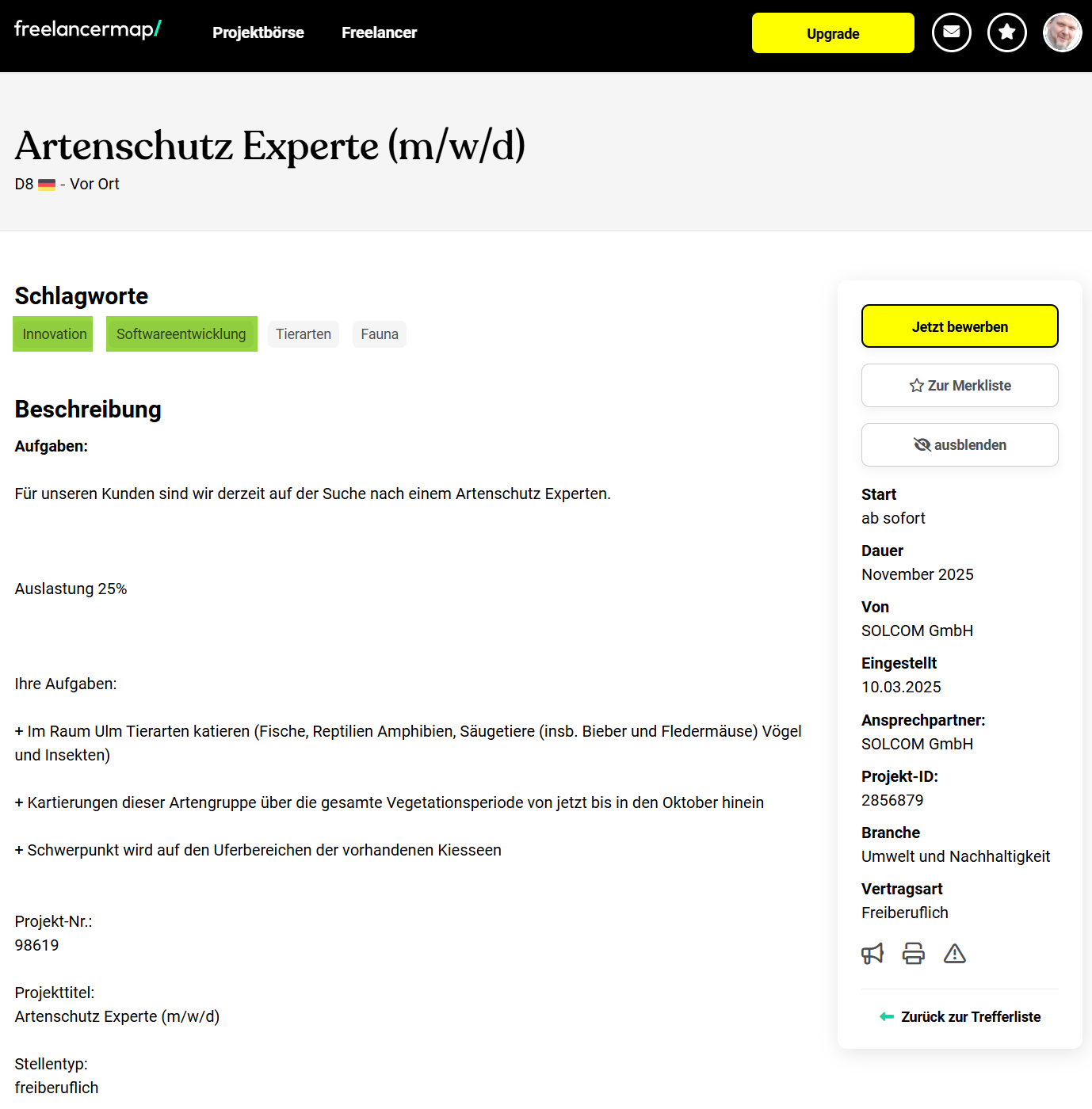Print project with the printer icon
Screen dimensions: 1092x1109
click(914, 954)
